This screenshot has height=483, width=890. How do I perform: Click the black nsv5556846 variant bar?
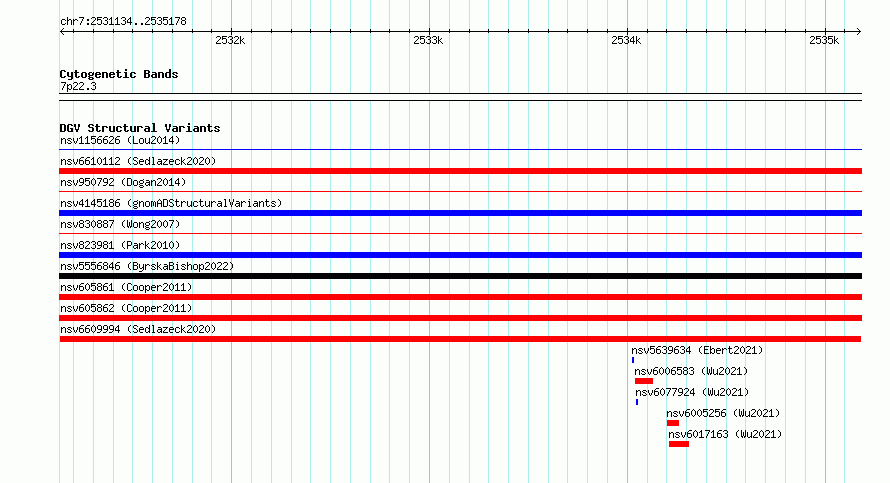point(460,276)
